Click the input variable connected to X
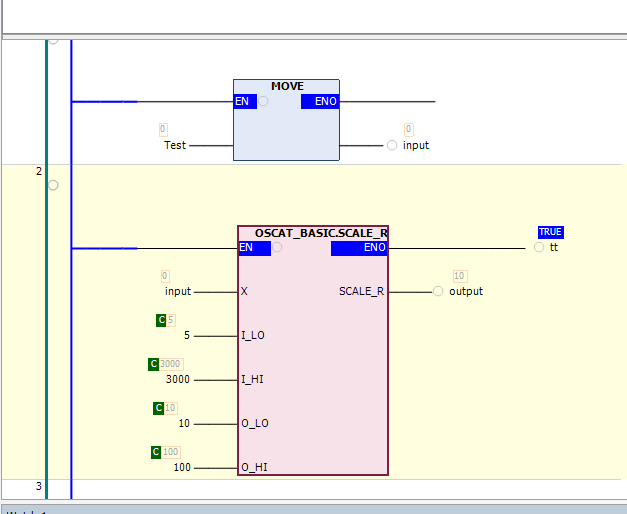Image resolution: width=627 pixels, height=514 pixels. 178,291
